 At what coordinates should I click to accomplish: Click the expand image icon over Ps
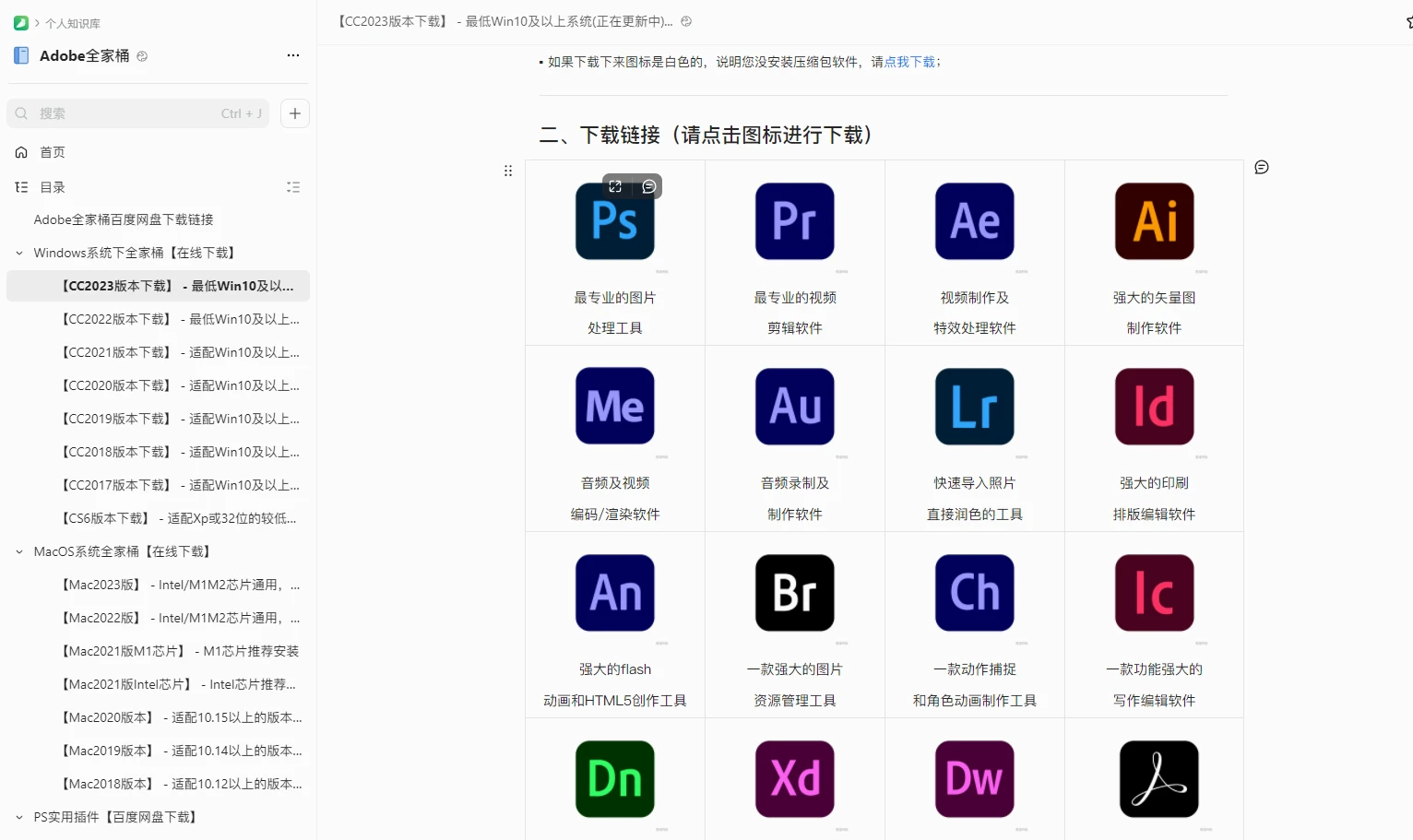pyautogui.click(x=615, y=186)
